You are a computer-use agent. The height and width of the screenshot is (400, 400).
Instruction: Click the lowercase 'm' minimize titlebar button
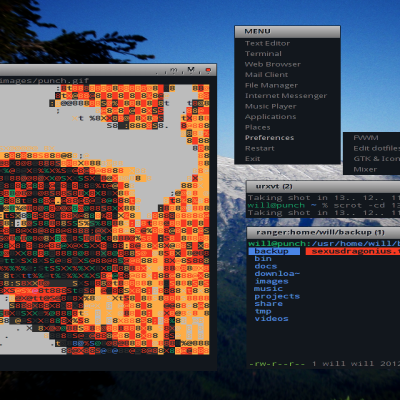pyautogui.click(x=174, y=70)
